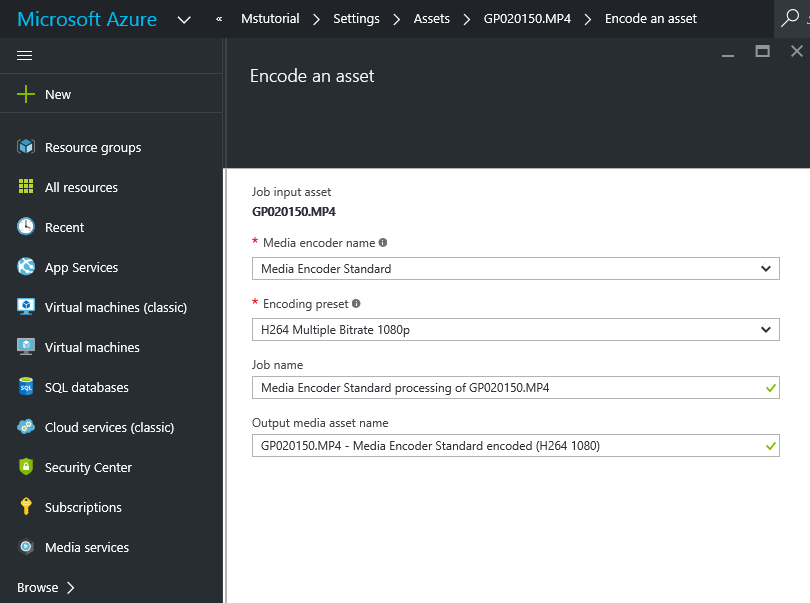Click the info icon beside Encoding preset
Screen dimensions: 810x603
click(x=356, y=303)
